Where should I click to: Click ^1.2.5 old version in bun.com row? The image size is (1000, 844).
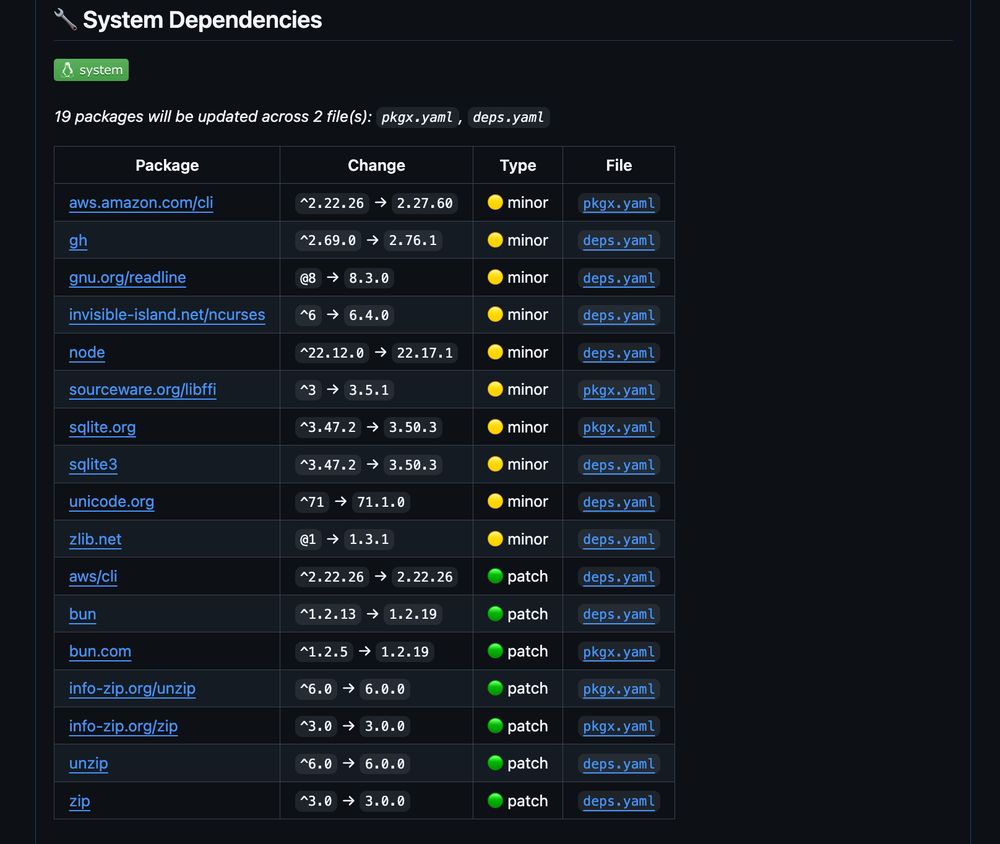[324, 651]
